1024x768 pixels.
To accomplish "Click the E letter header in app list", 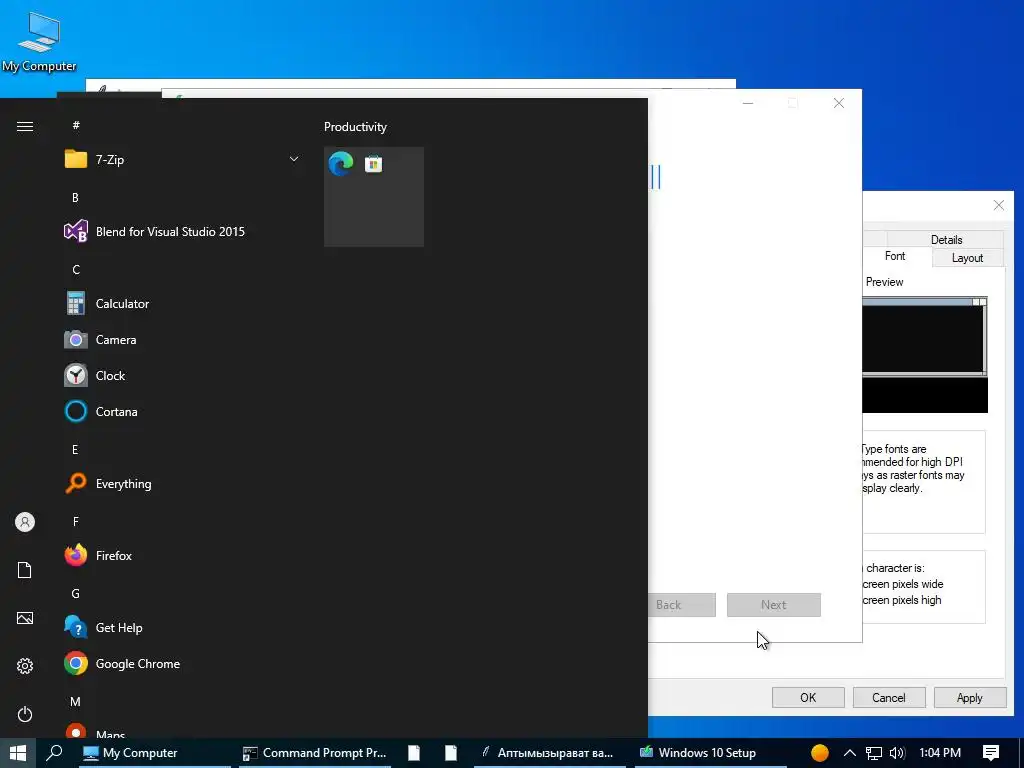I will [75, 449].
